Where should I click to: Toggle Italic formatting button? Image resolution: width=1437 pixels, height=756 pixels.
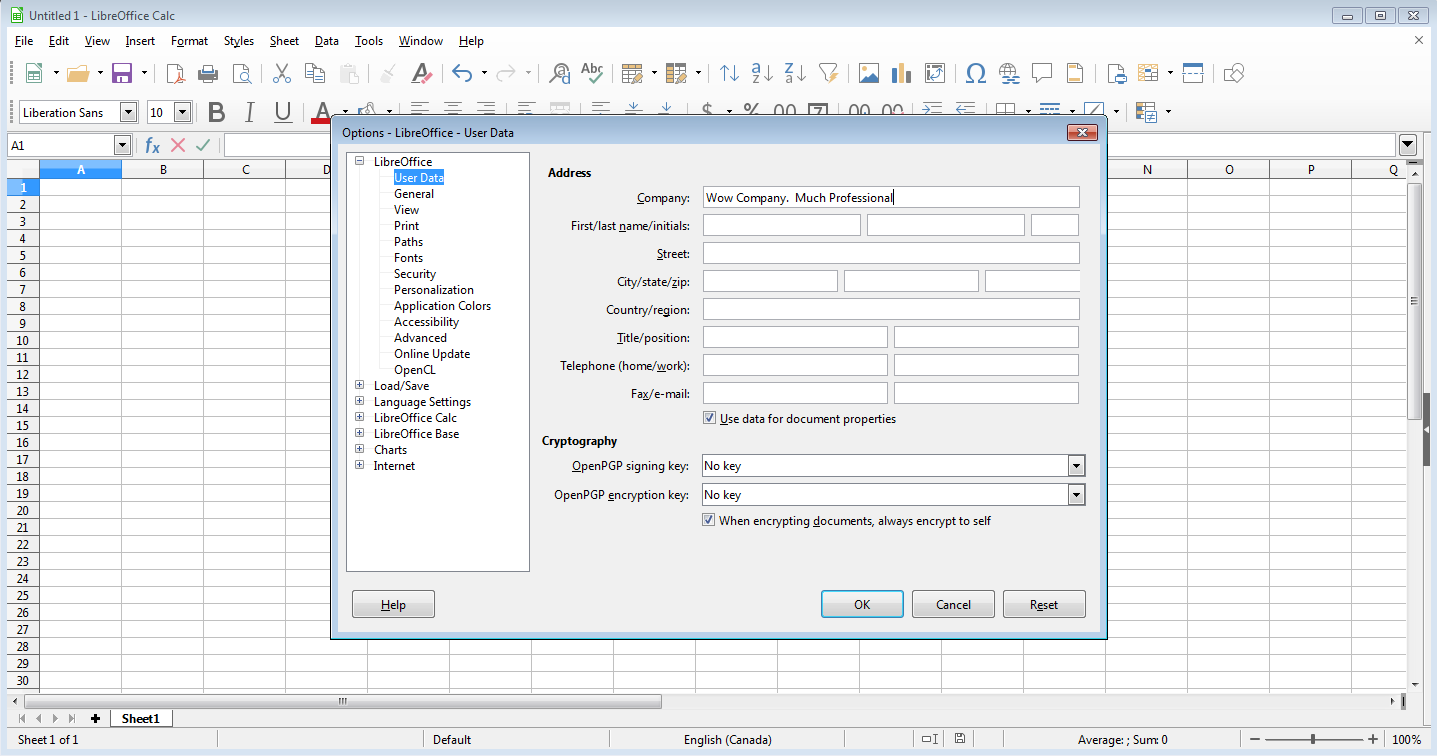[249, 112]
